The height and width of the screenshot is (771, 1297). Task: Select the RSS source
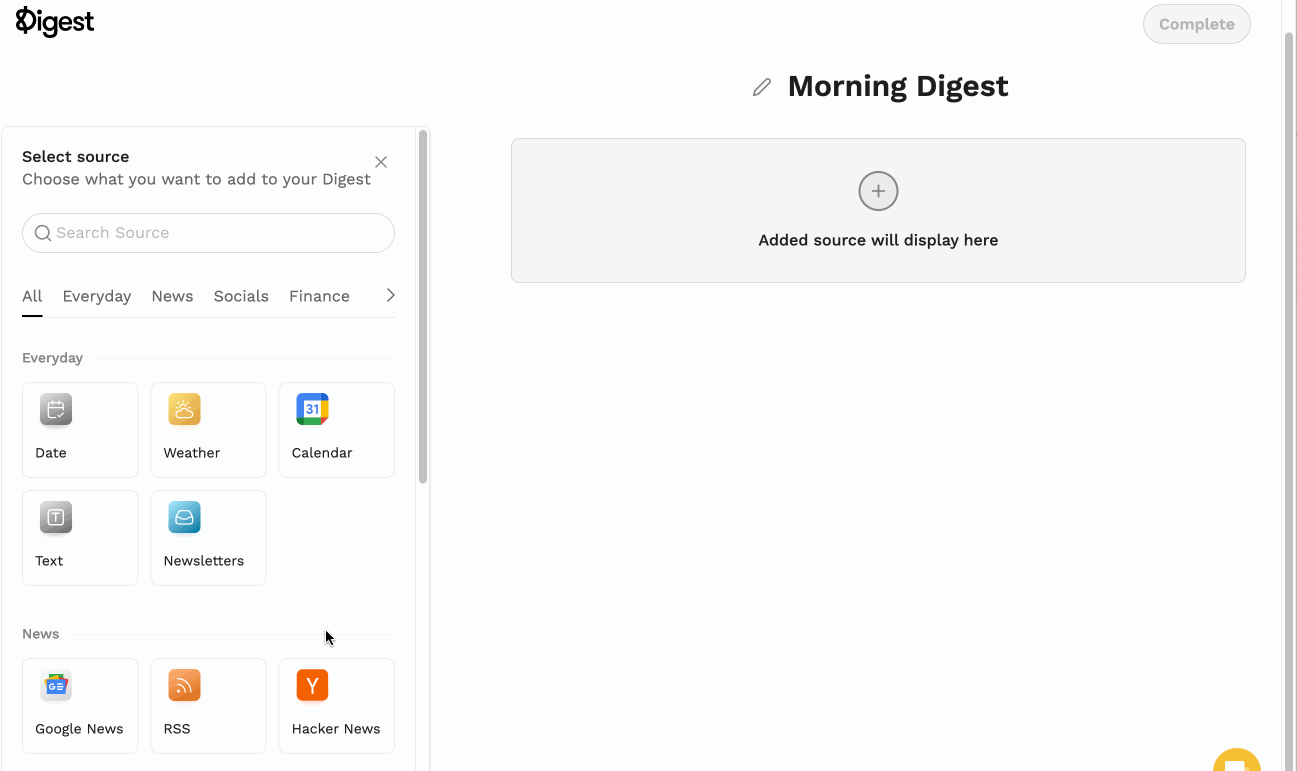[x=208, y=706]
